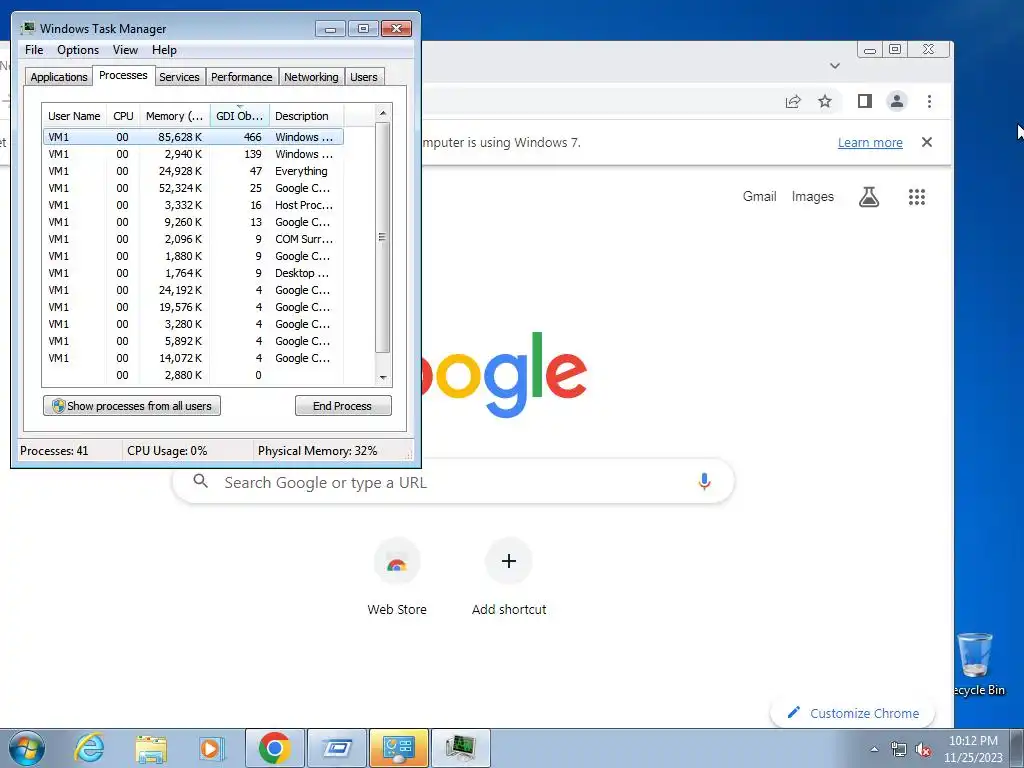1024x768 pixels.
Task: Click the Task Manager title bar icon
Action: (x=27, y=28)
